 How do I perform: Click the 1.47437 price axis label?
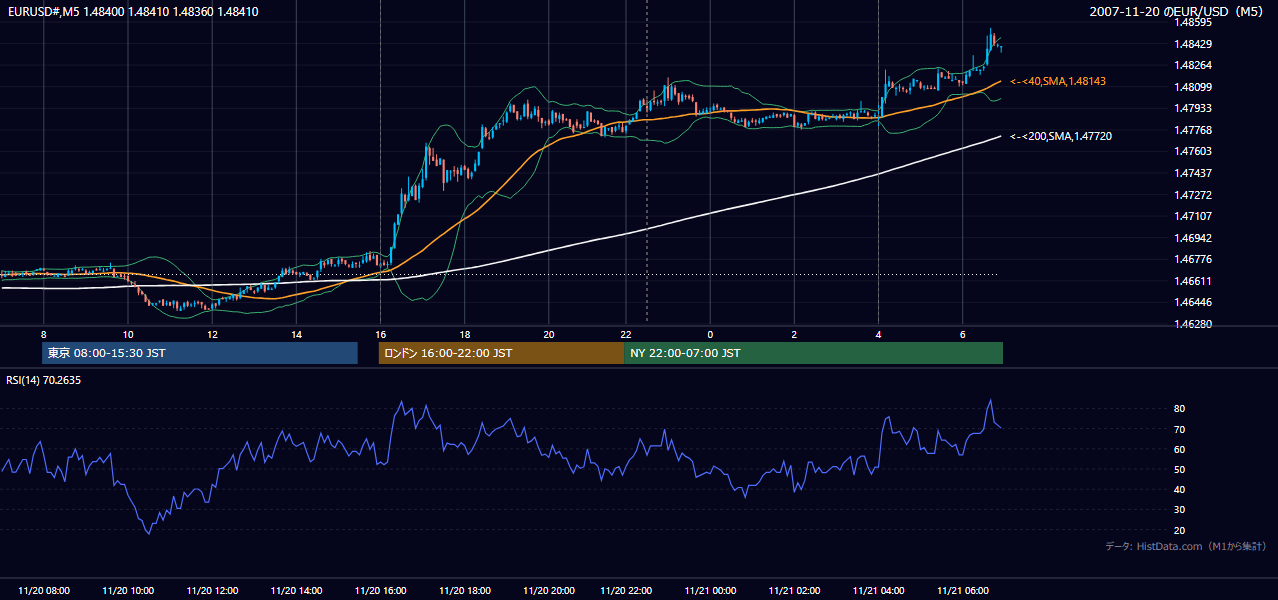click(x=1194, y=173)
